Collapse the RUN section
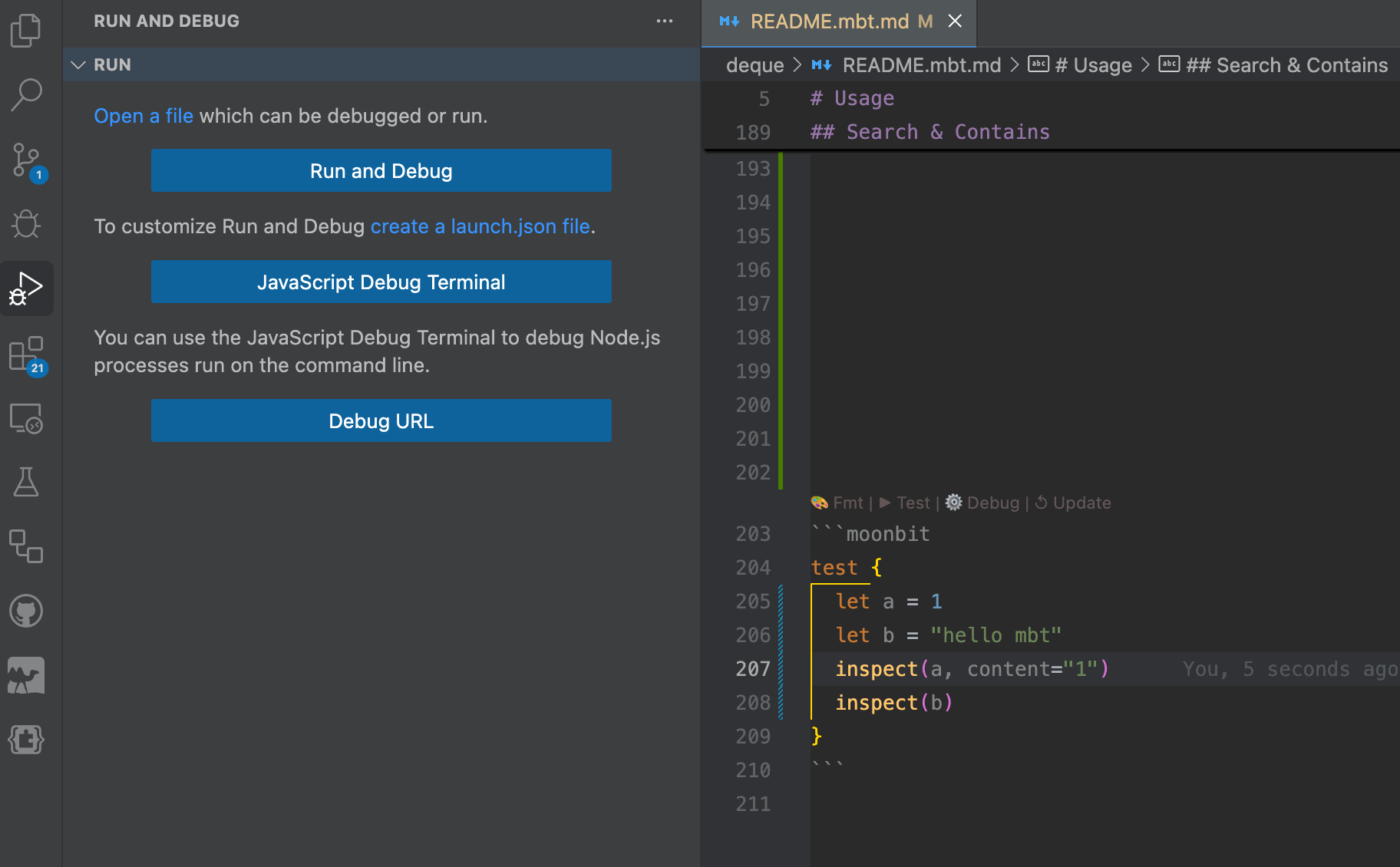 78,64
